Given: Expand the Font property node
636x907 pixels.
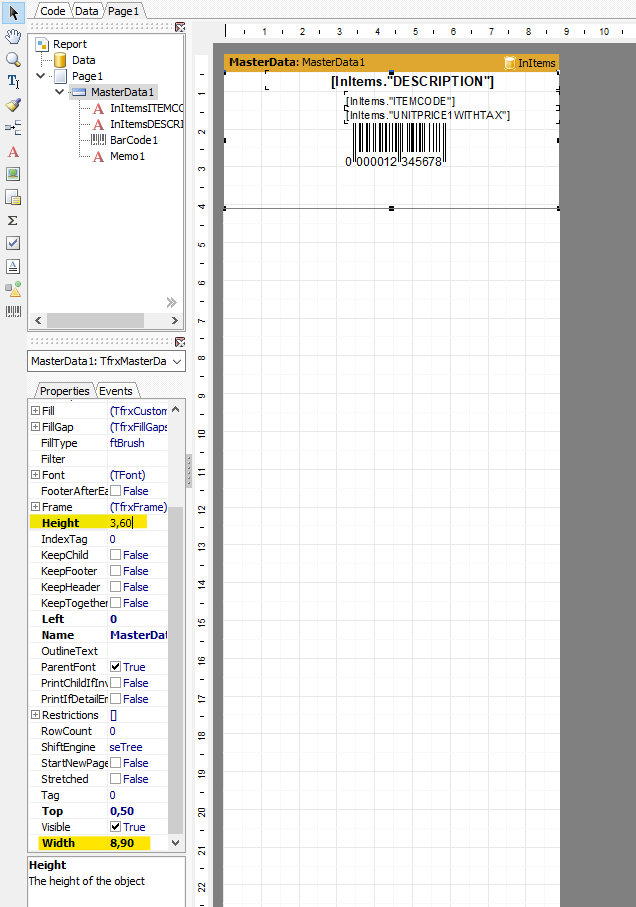Looking at the screenshot, I should tap(36, 475).
